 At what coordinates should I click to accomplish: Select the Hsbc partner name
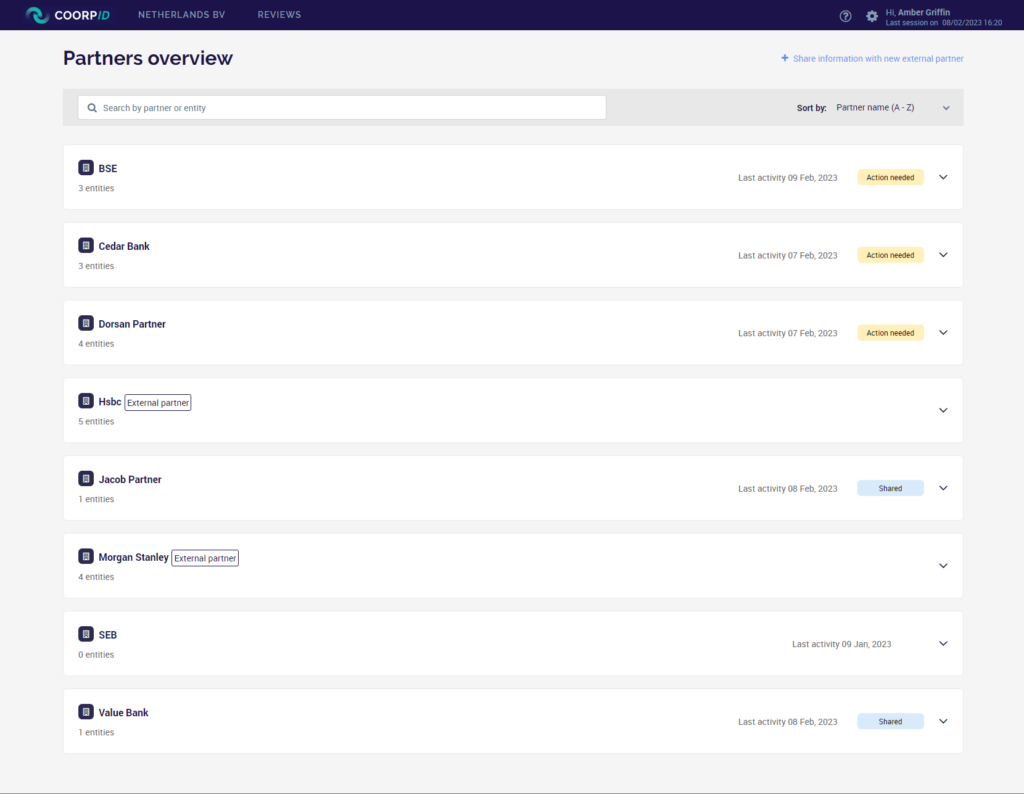[x=110, y=402]
